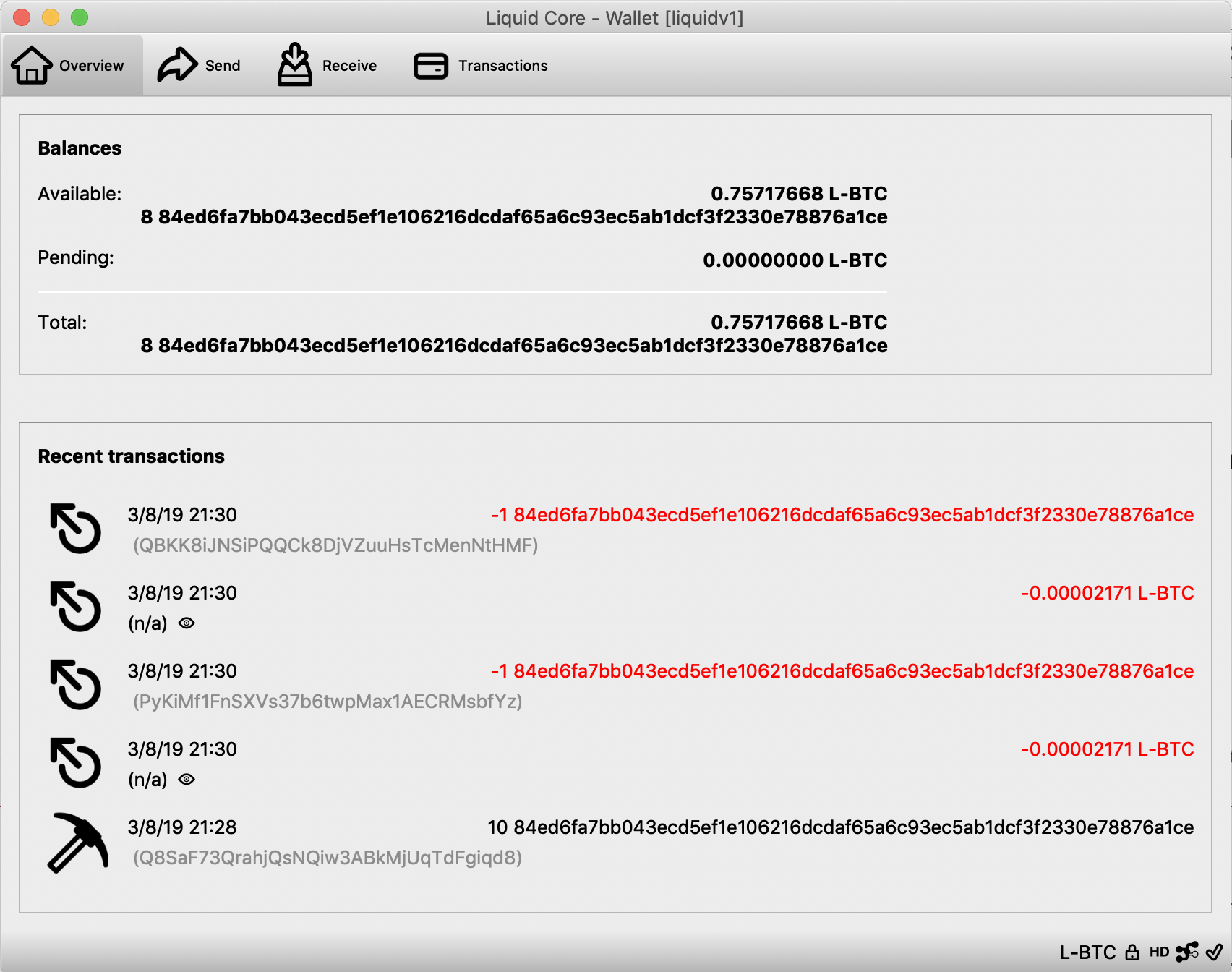This screenshot has height=972, width=1232.
Task: Click the mining pickaxe icon for 21:28 transaction
Action: (x=78, y=843)
